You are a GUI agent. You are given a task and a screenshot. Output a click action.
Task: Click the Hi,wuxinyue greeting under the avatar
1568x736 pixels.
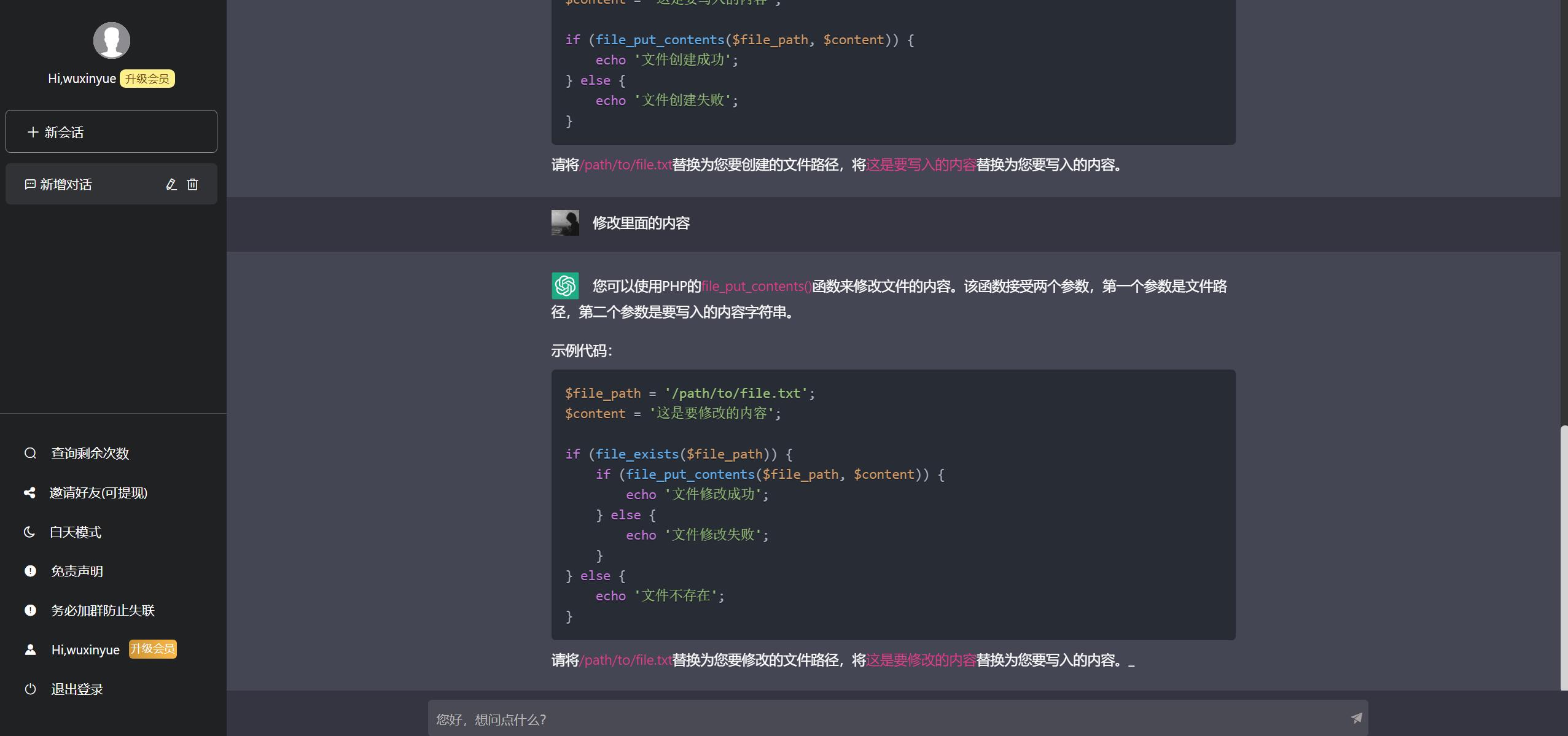pos(82,79)
